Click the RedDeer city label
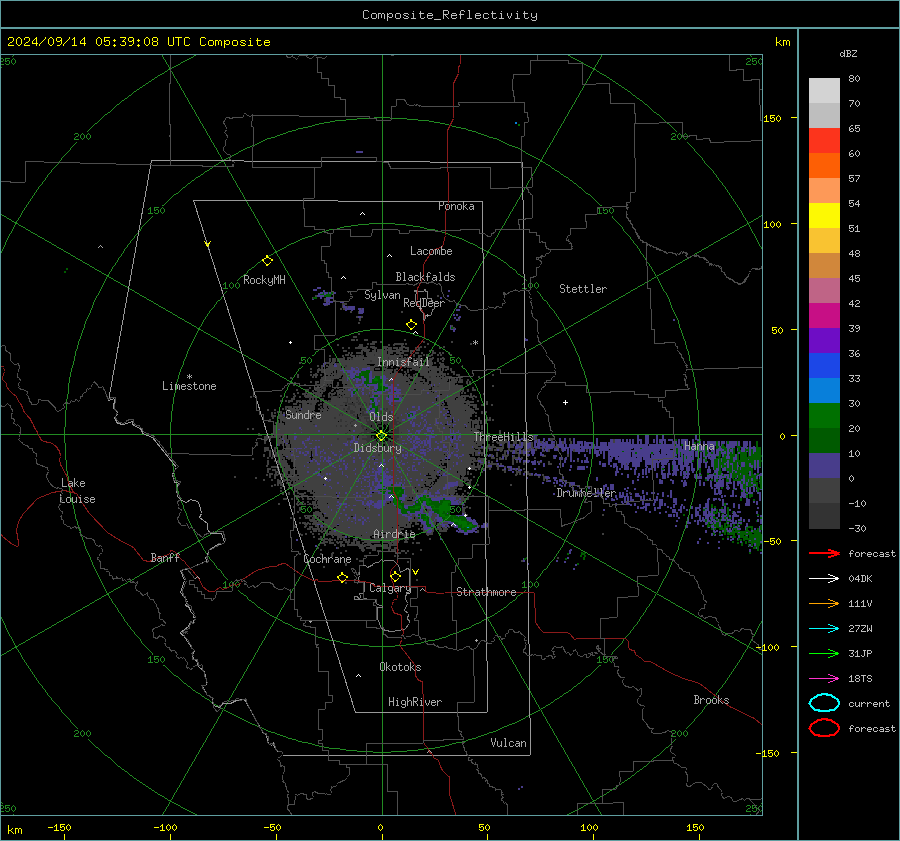The image size is (900, 841). 424,303
